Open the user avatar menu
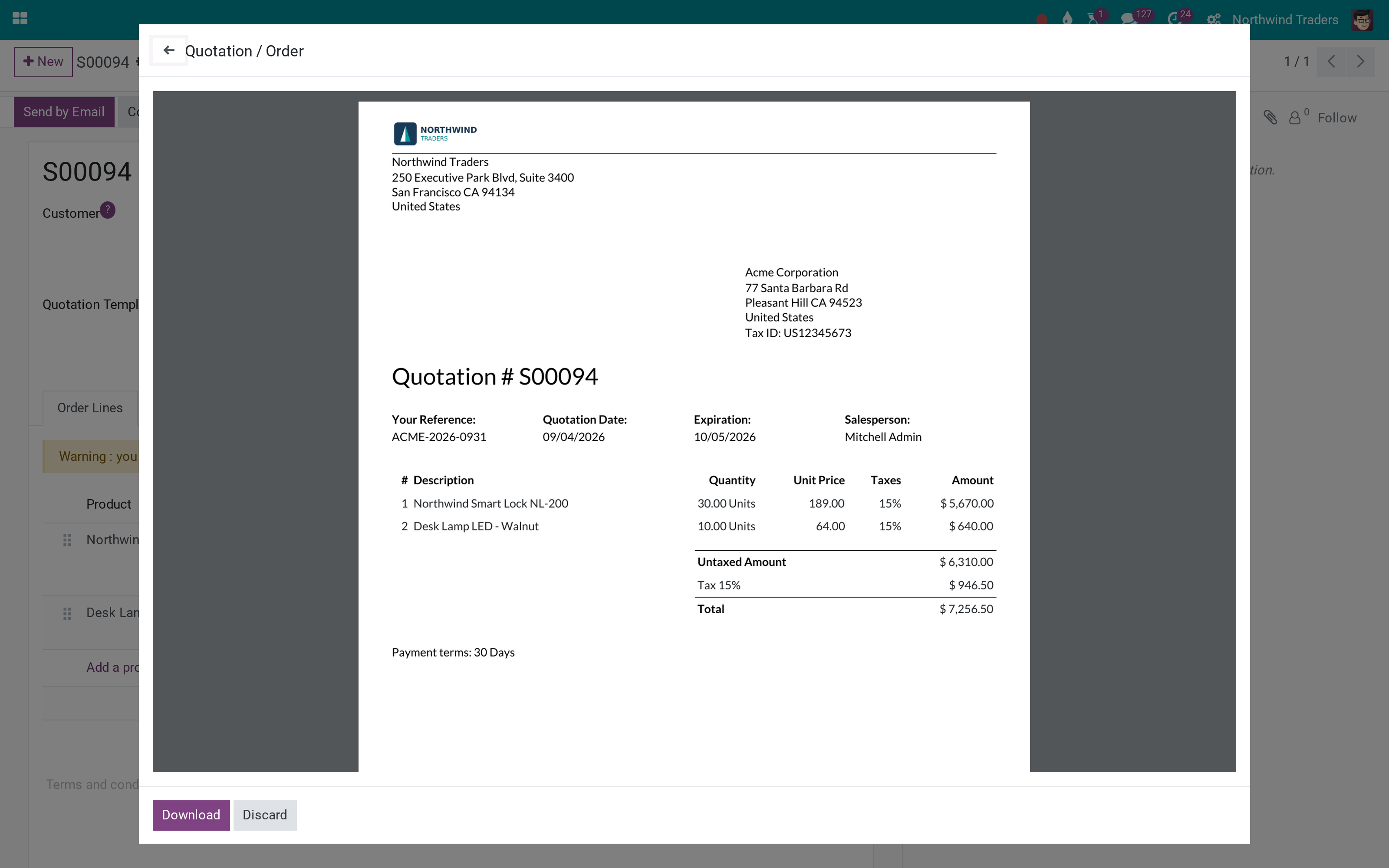1389x868 pixels. click(x=1362, y=20)
